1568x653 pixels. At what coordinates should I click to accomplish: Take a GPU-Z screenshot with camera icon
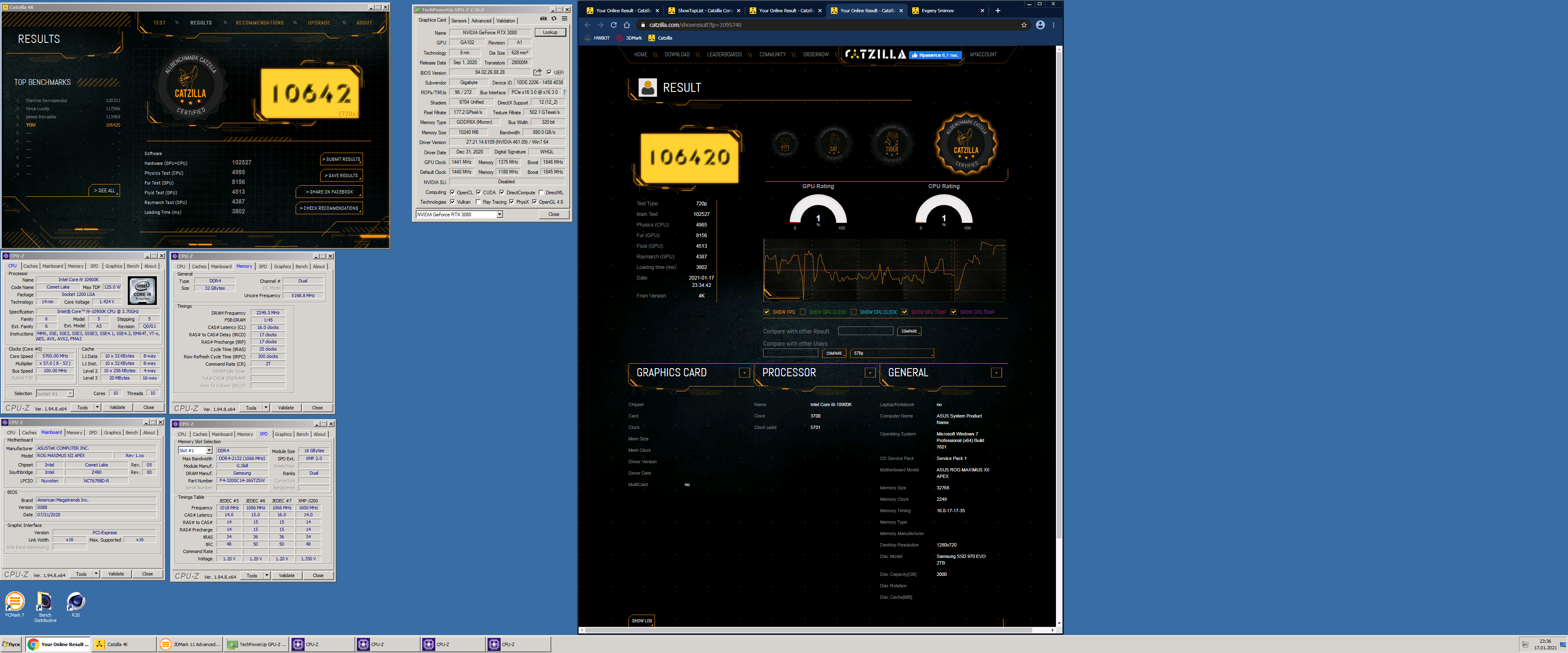pos(543,18)
